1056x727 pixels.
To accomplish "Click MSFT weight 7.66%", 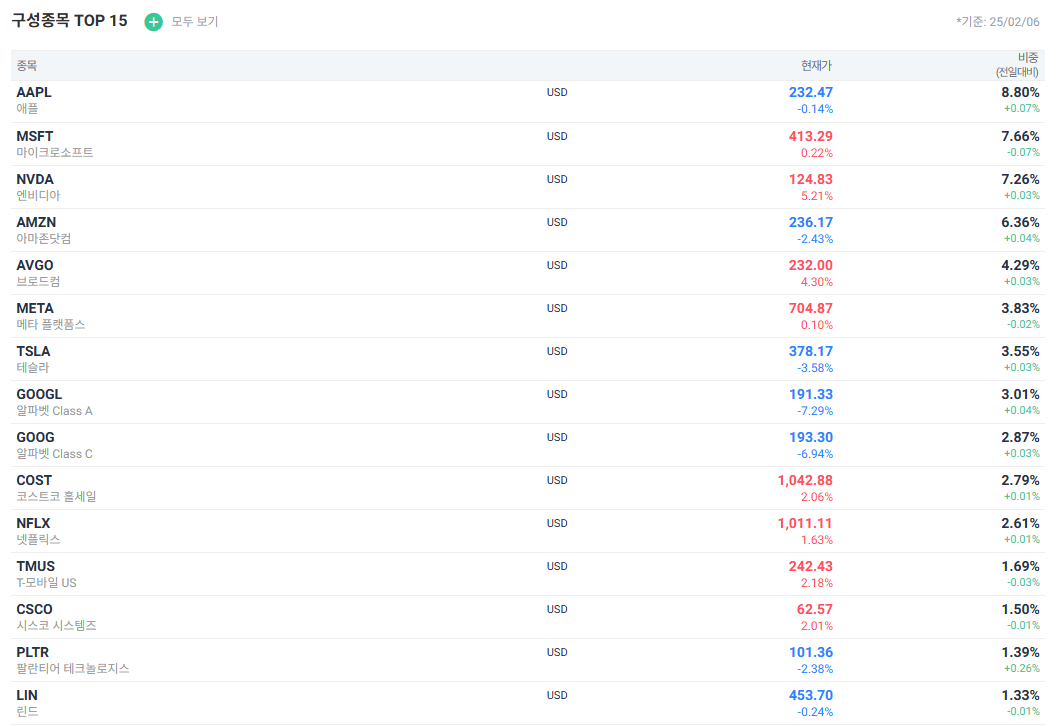I will coord(1020,136).
